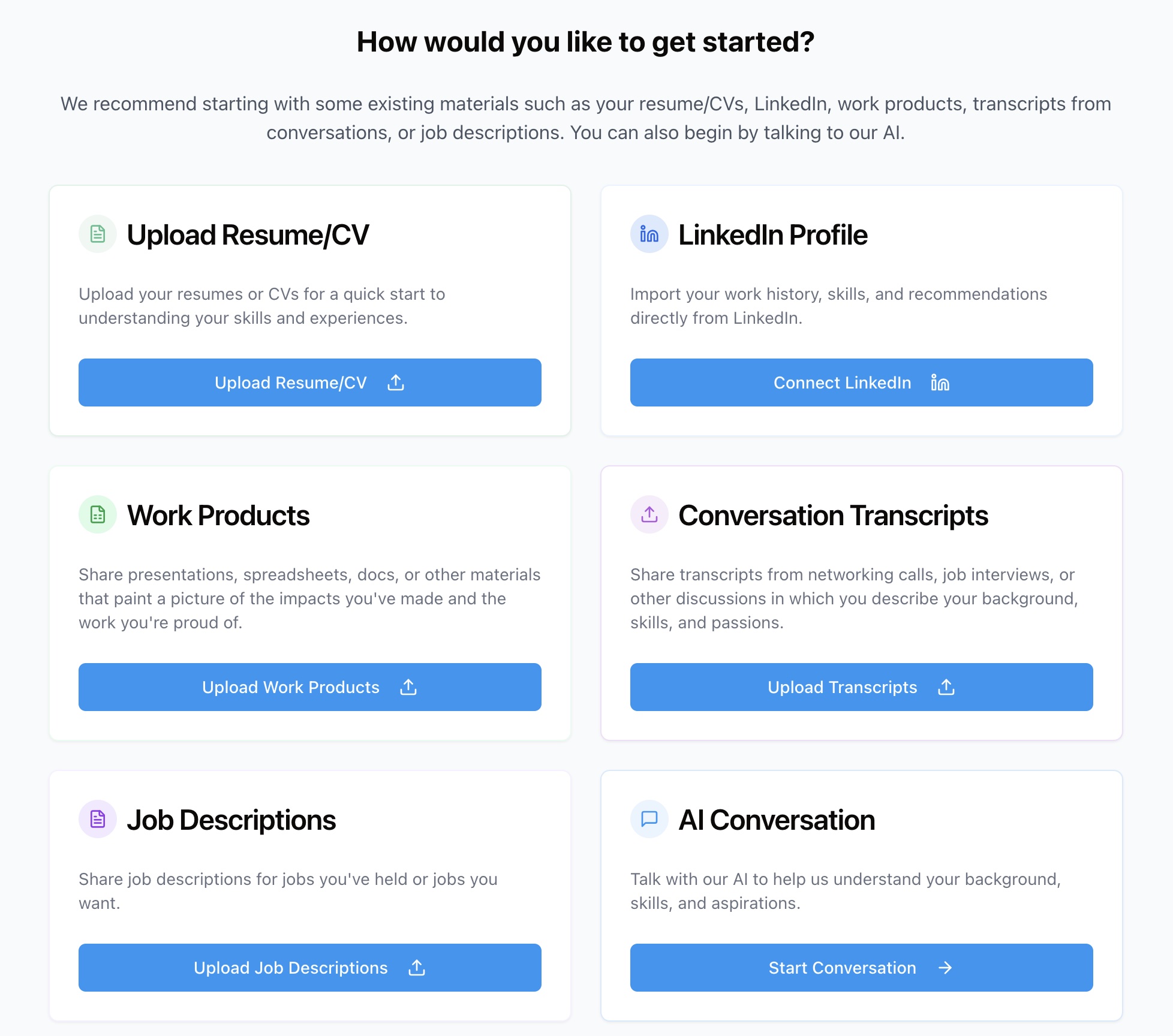This screenshot has height=1036, width=1173.
Task: Click the green spreadsheet icon beside Work Products
Action: pyautogui.click(x=98, y=514)
